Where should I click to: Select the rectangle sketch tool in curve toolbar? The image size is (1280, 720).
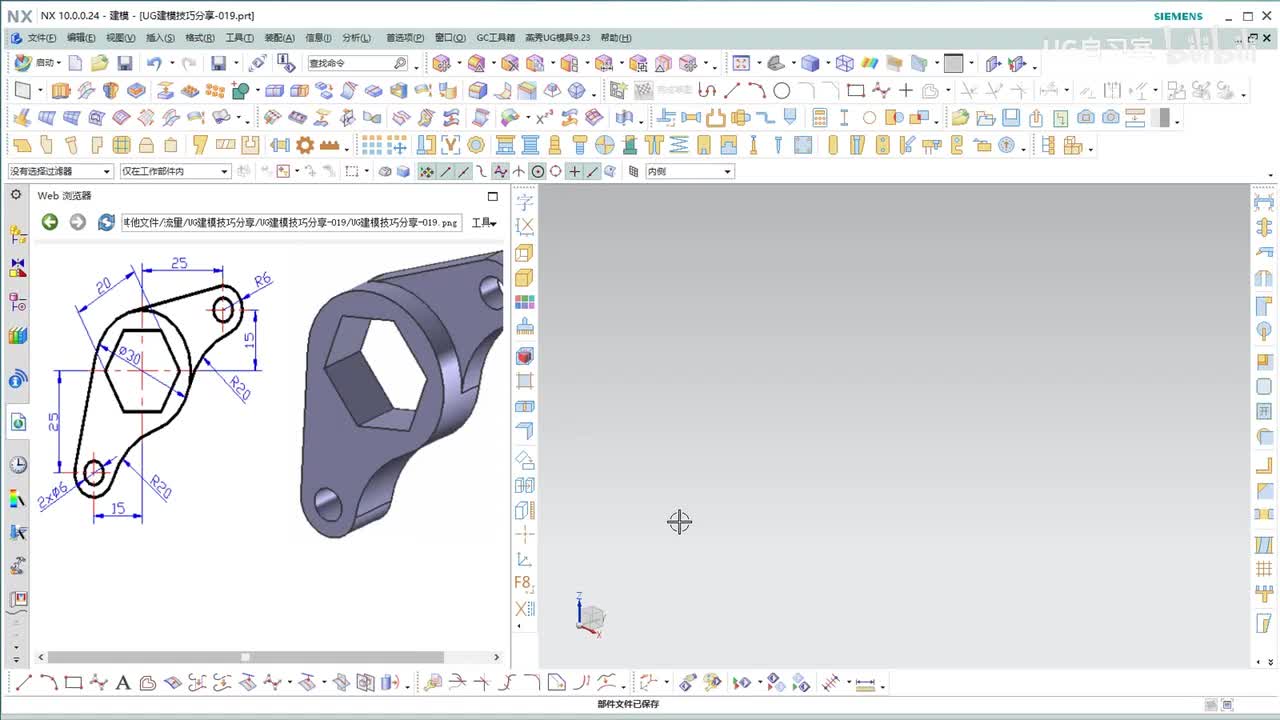pos(856,91)
